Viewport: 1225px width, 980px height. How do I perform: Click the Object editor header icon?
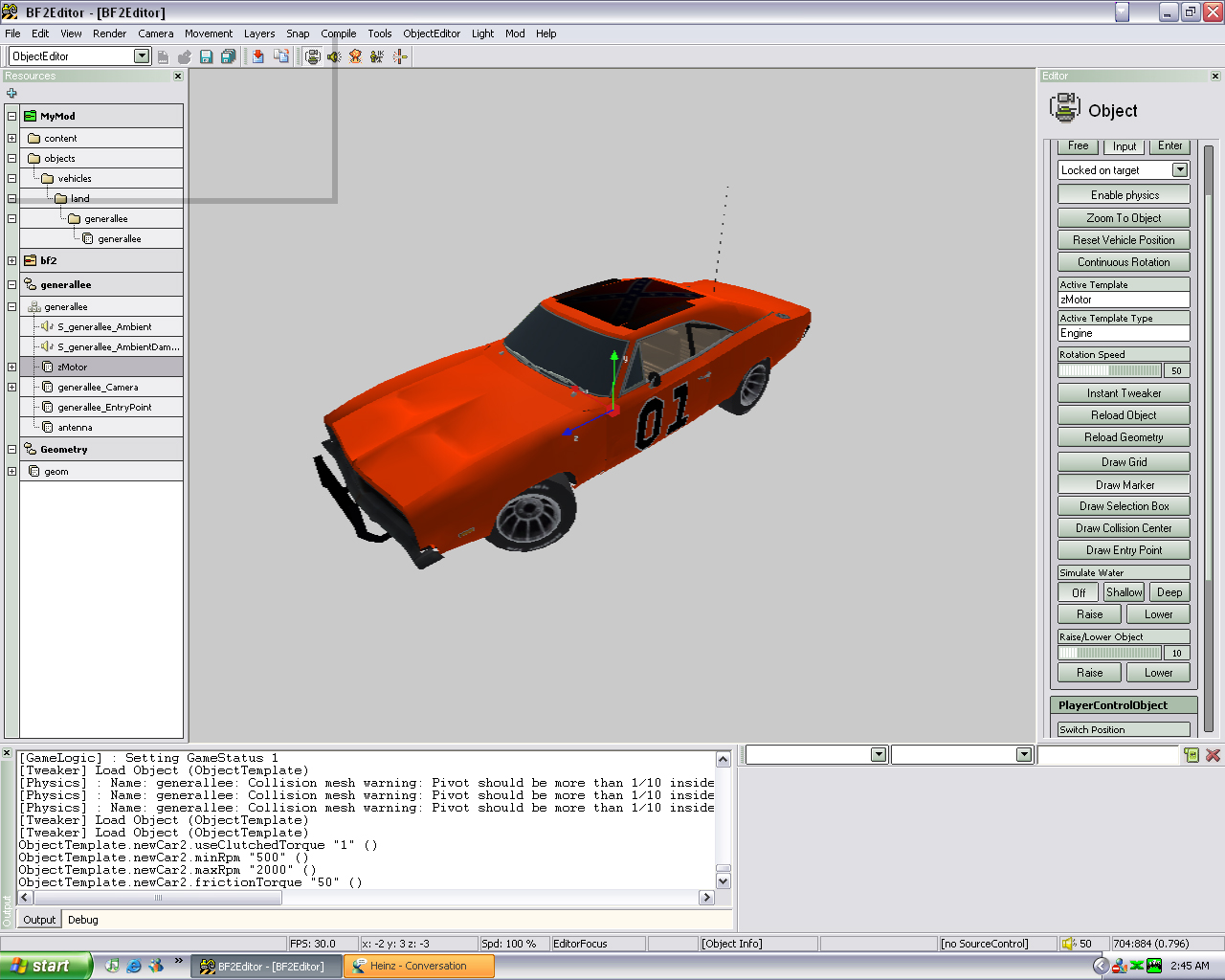pos(1064,108)
